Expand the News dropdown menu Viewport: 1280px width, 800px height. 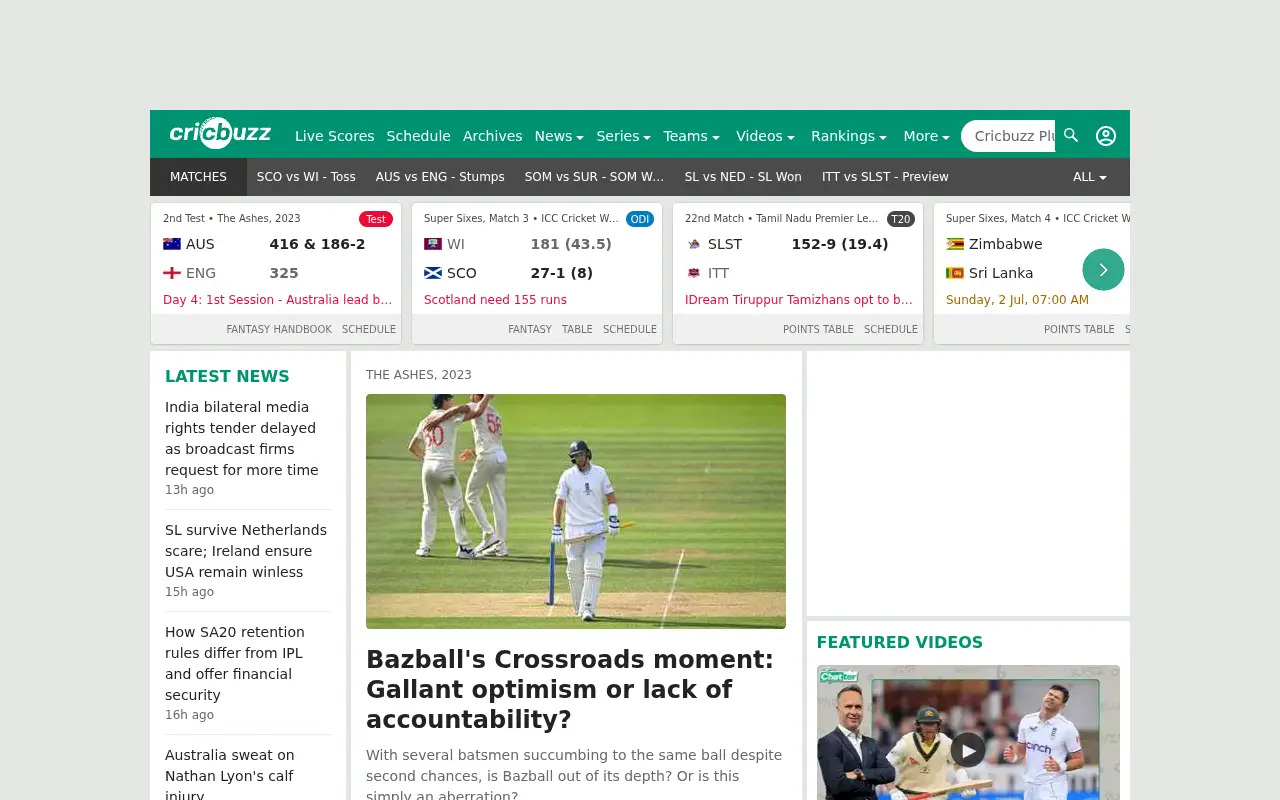point(559,136)
